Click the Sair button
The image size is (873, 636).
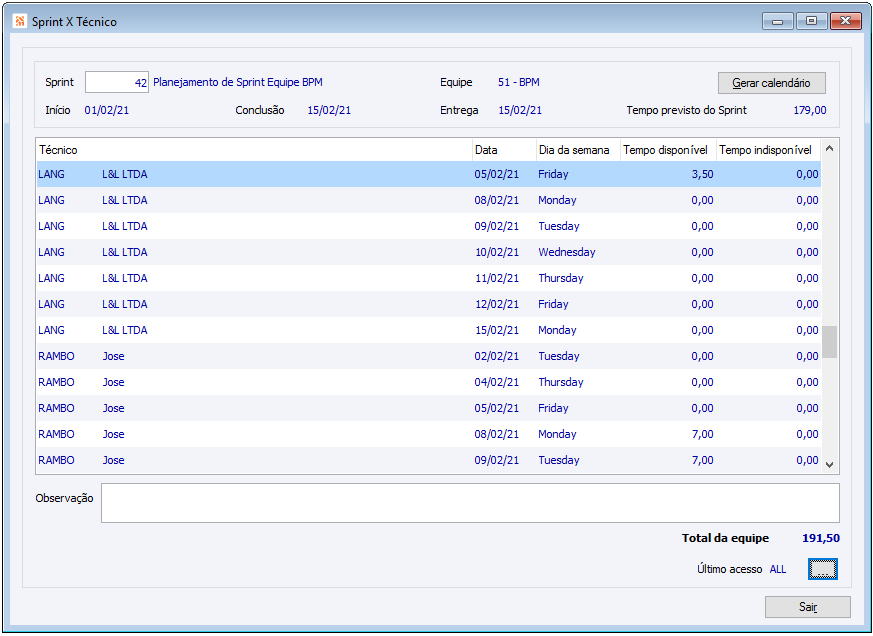point(807,607)
